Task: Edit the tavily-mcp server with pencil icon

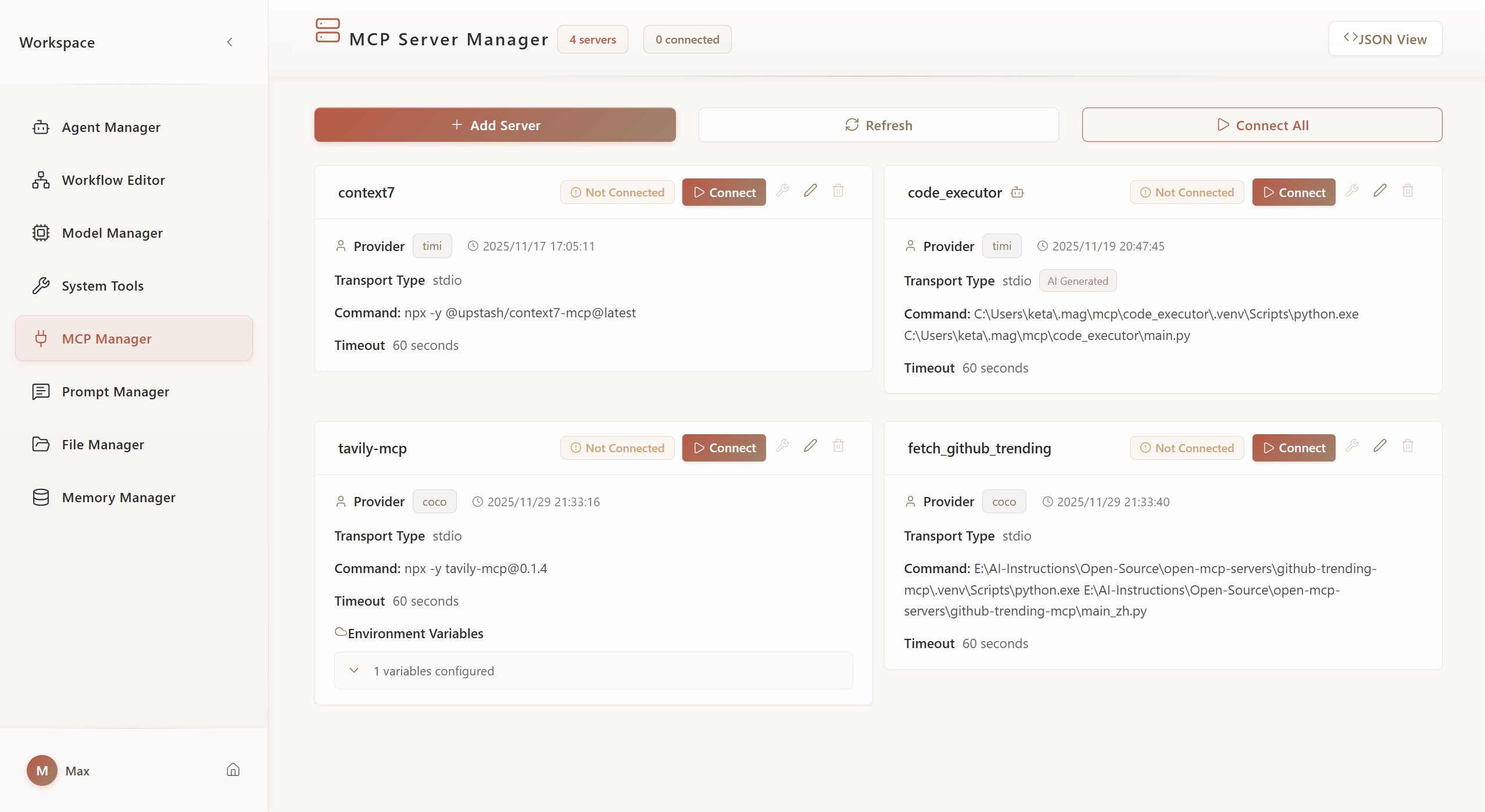Action: pos(810,446)
